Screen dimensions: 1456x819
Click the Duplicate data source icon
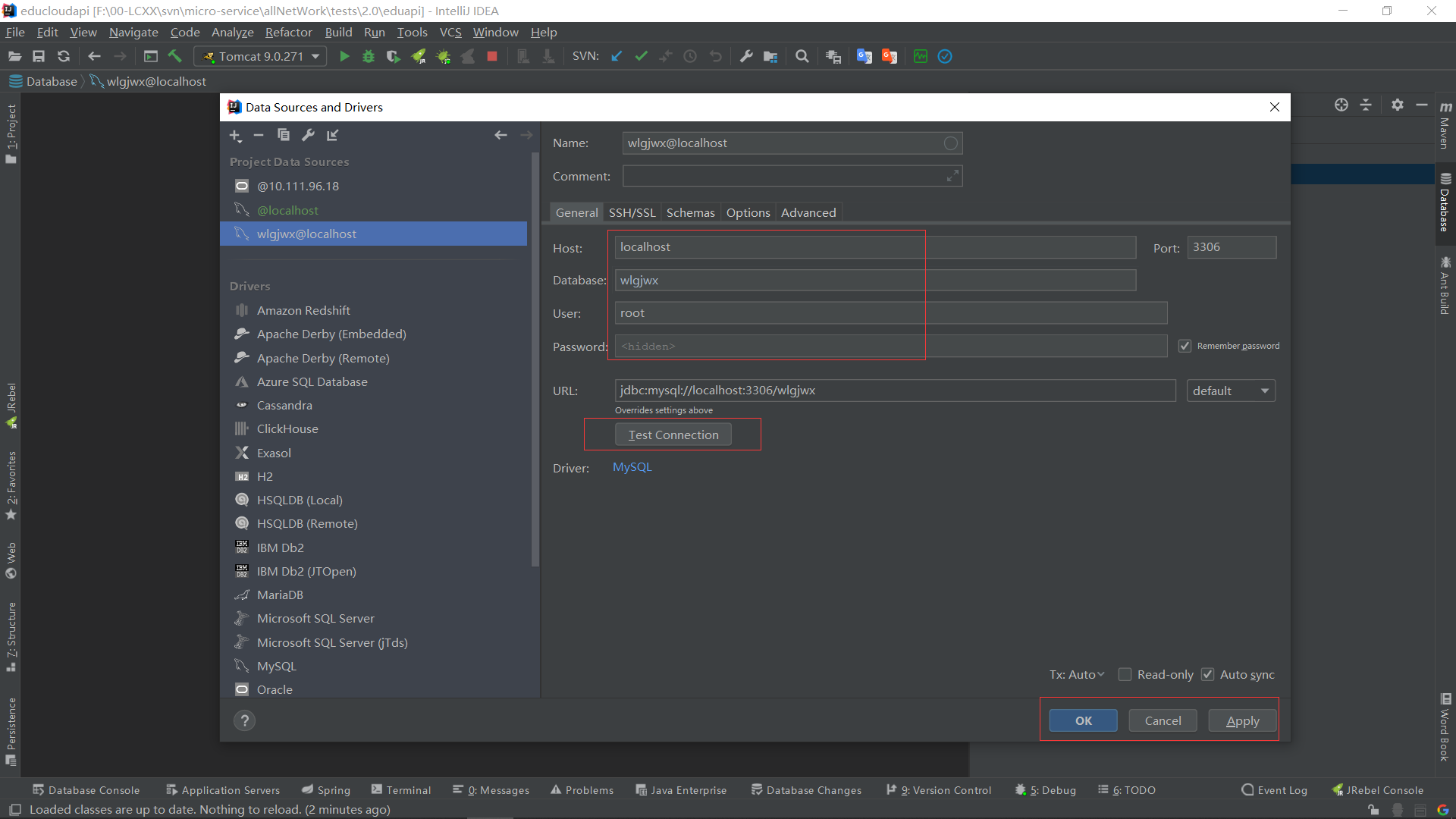coord(284,135)
